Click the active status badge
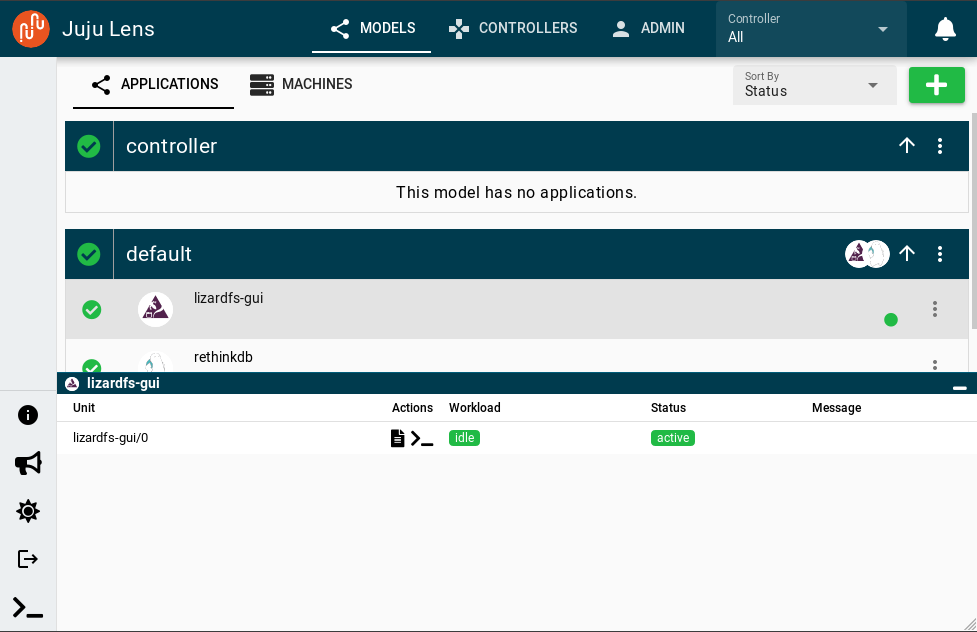This screenshot has width=977, height=632. (673, 438)
